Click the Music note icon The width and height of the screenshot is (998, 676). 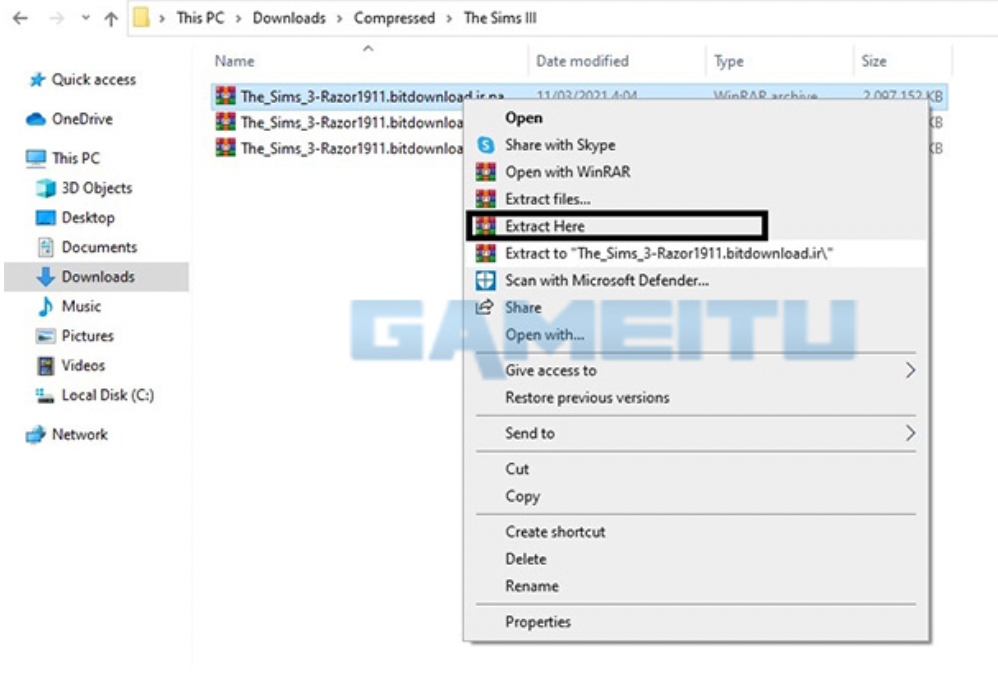45,306
